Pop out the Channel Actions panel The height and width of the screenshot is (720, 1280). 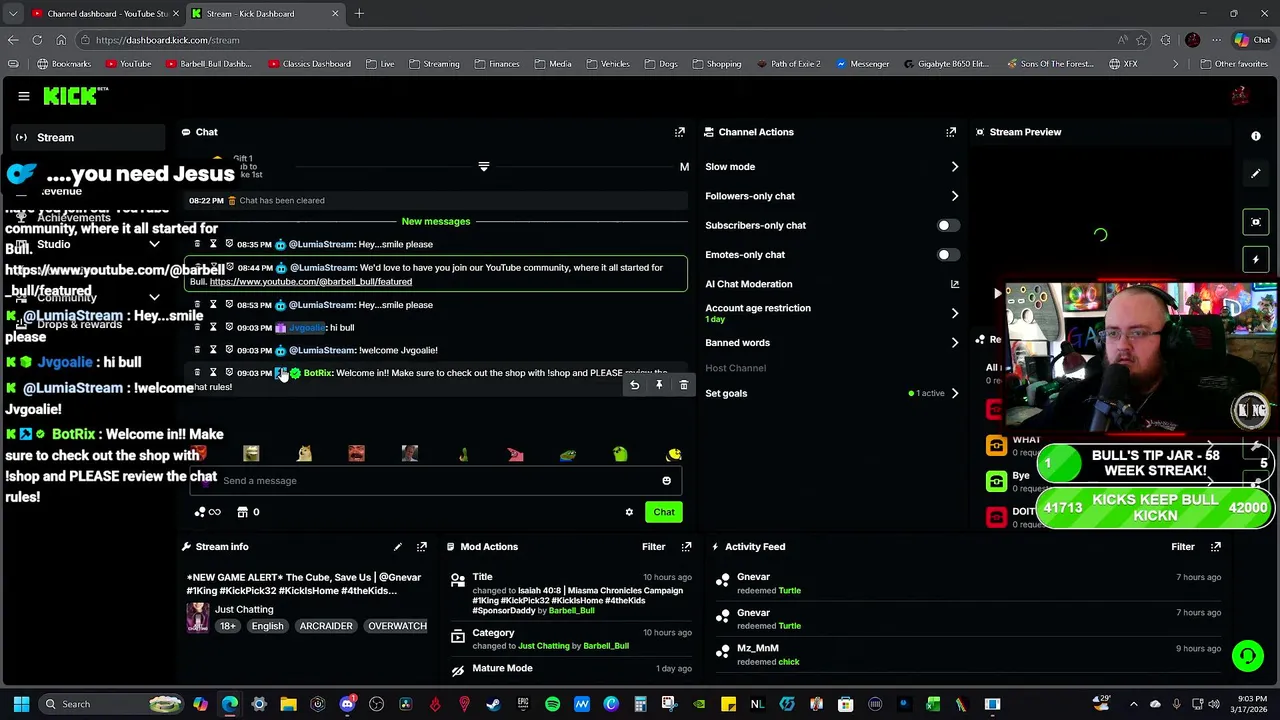click(x=951, y=132)
